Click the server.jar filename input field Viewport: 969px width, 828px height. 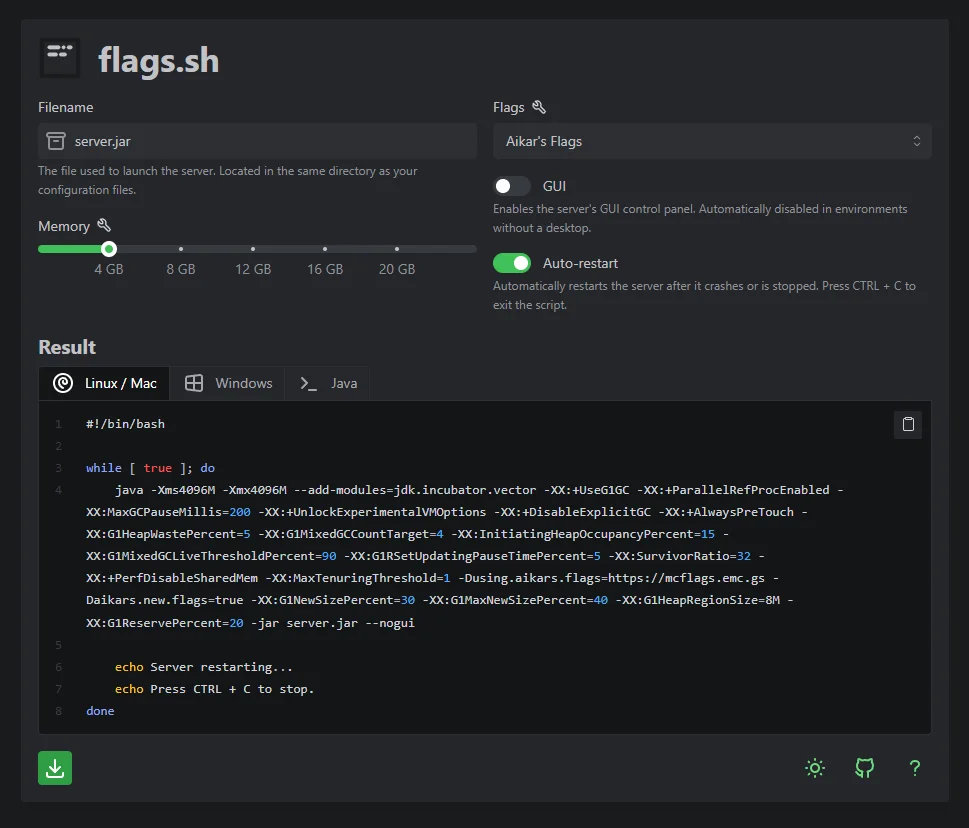[257, 141]
